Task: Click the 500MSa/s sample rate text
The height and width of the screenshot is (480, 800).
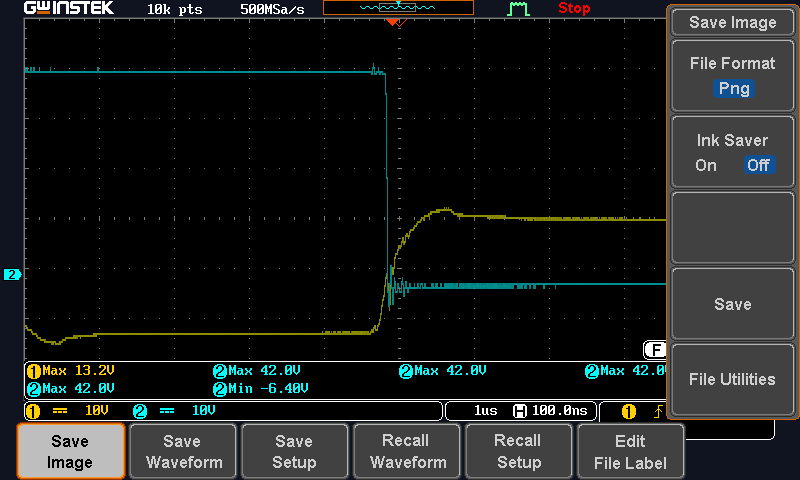Action: [x=272, y=9]
